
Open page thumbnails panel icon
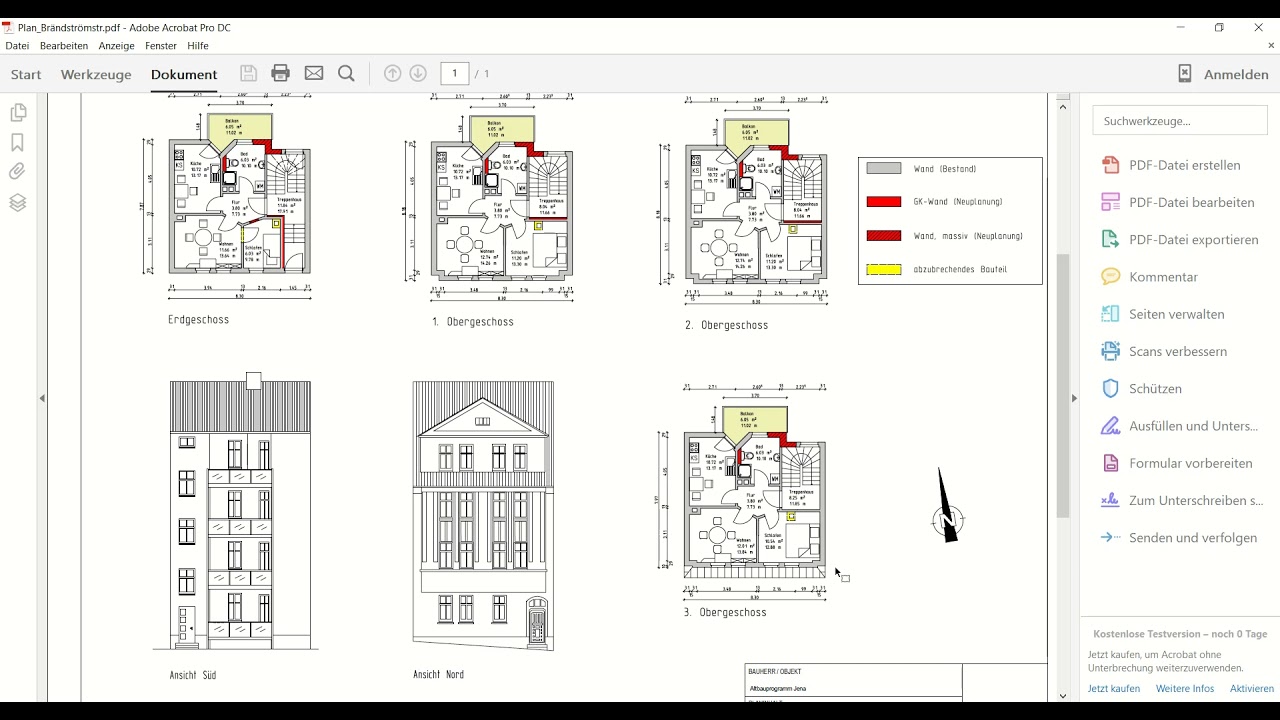(17, 113)
